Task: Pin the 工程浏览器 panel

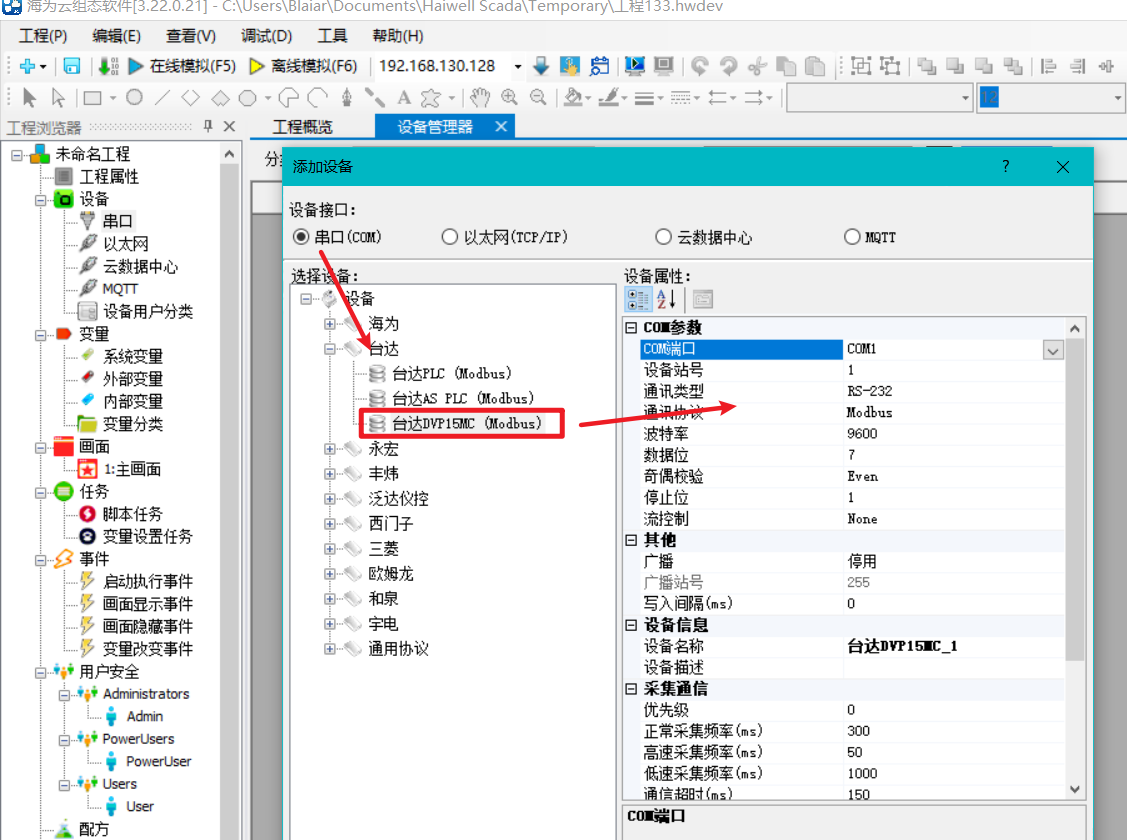Action: pos(208,126)
